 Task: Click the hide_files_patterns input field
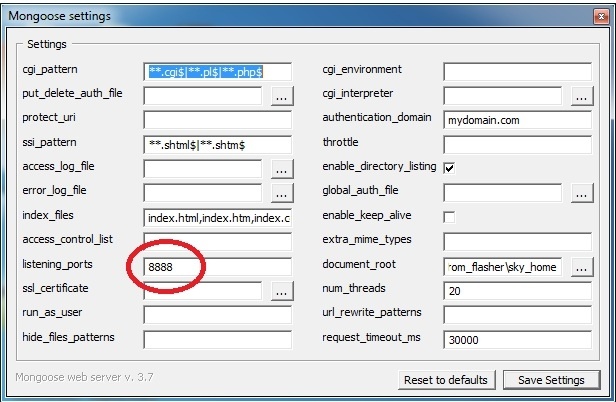218,340
